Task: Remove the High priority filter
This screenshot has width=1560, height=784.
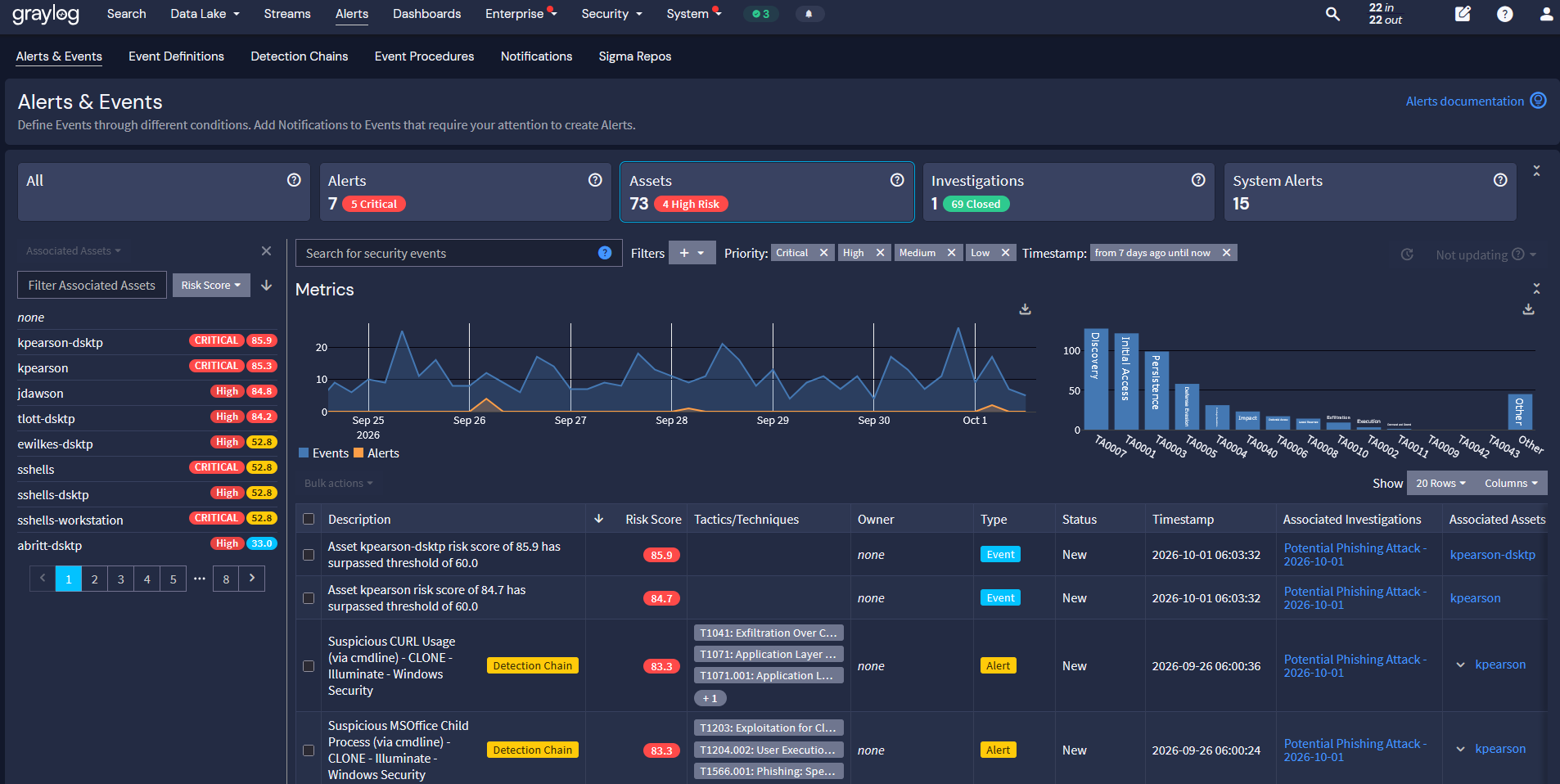Action: [880, 253]
